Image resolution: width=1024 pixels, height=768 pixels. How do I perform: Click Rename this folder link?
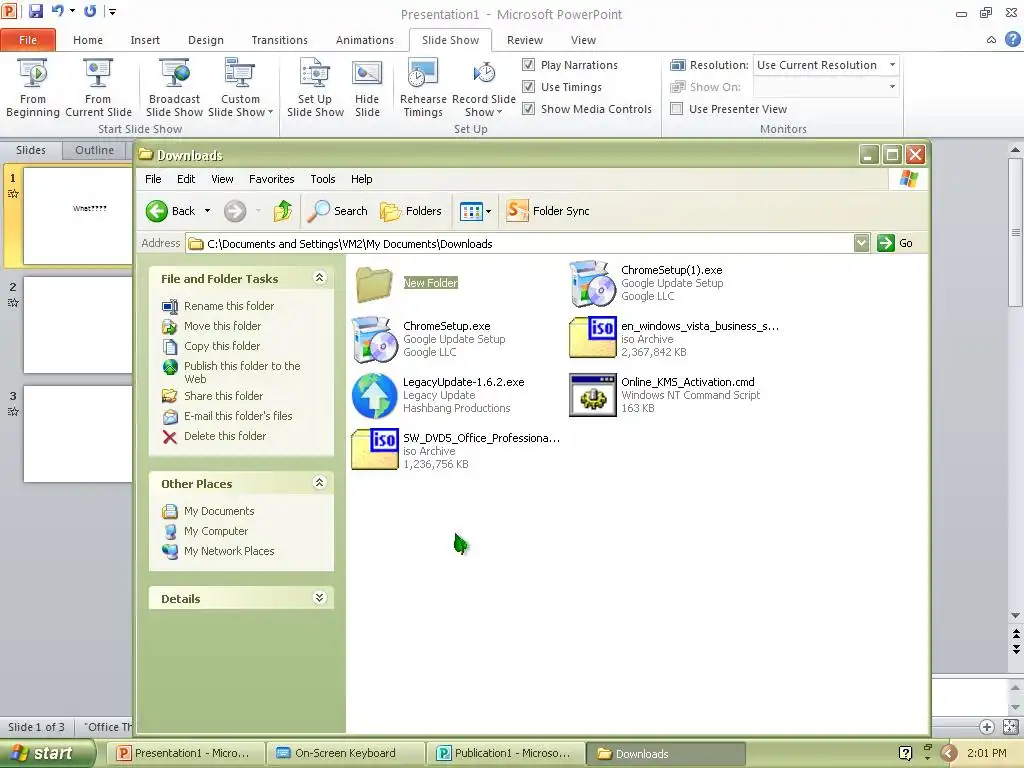coord(229,306)
